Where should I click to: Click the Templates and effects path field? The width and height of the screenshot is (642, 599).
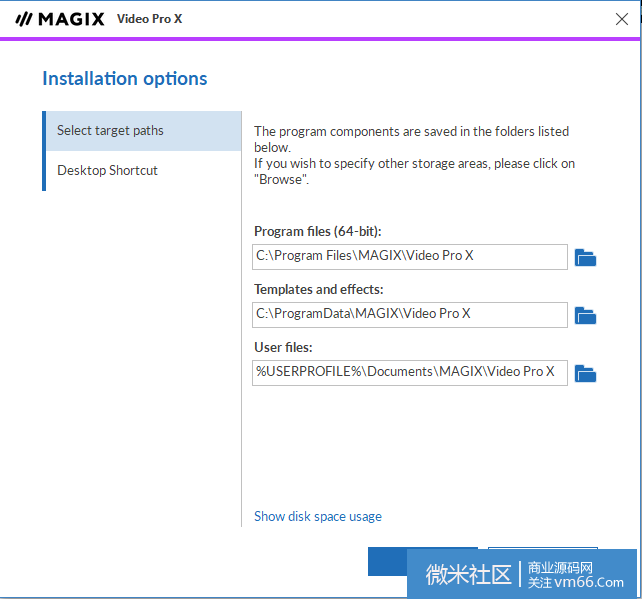pyautogui.click(x=410, y=315)
